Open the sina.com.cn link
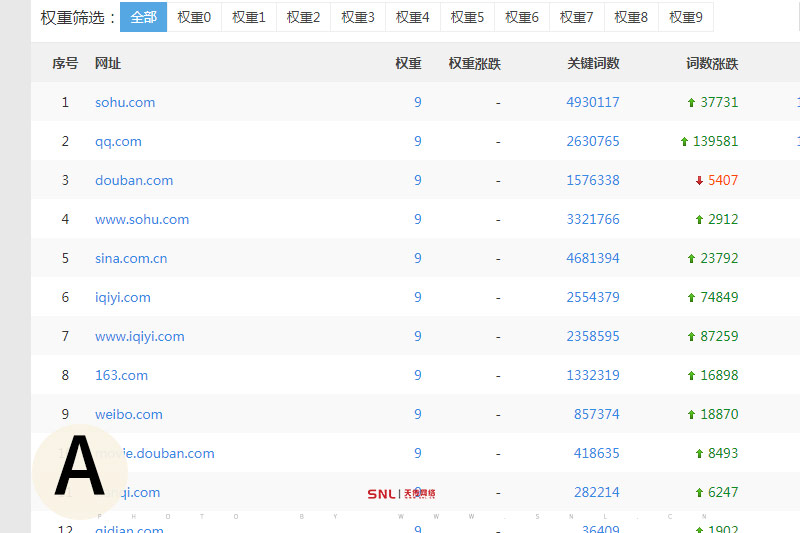 (x=131, y=258)
